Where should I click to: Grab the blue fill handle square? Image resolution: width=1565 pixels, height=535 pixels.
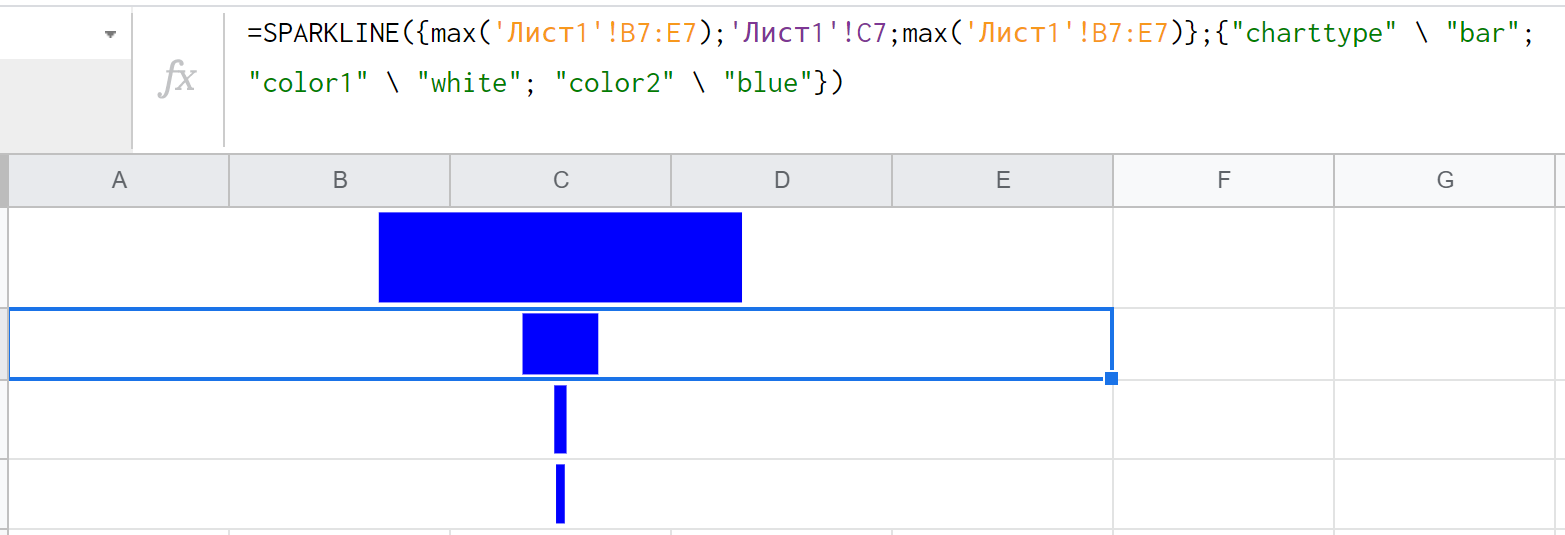tap(1111, 378)
